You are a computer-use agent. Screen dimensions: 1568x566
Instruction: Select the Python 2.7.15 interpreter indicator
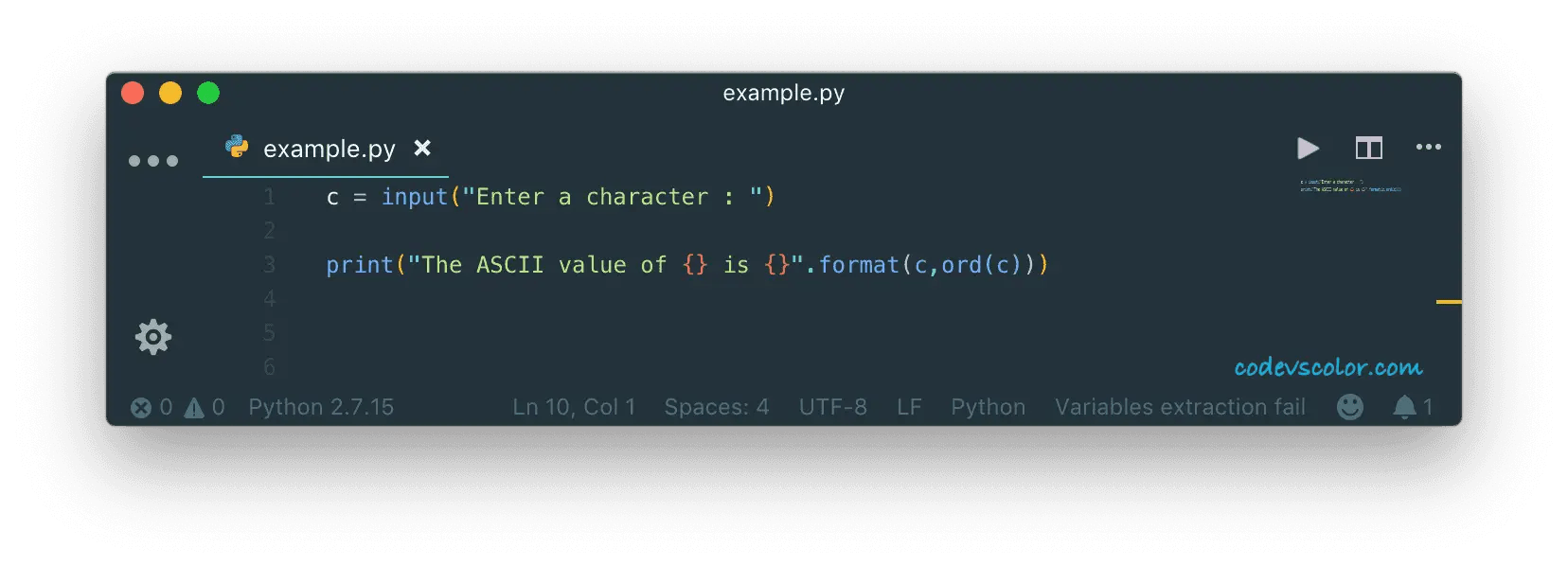321,407
